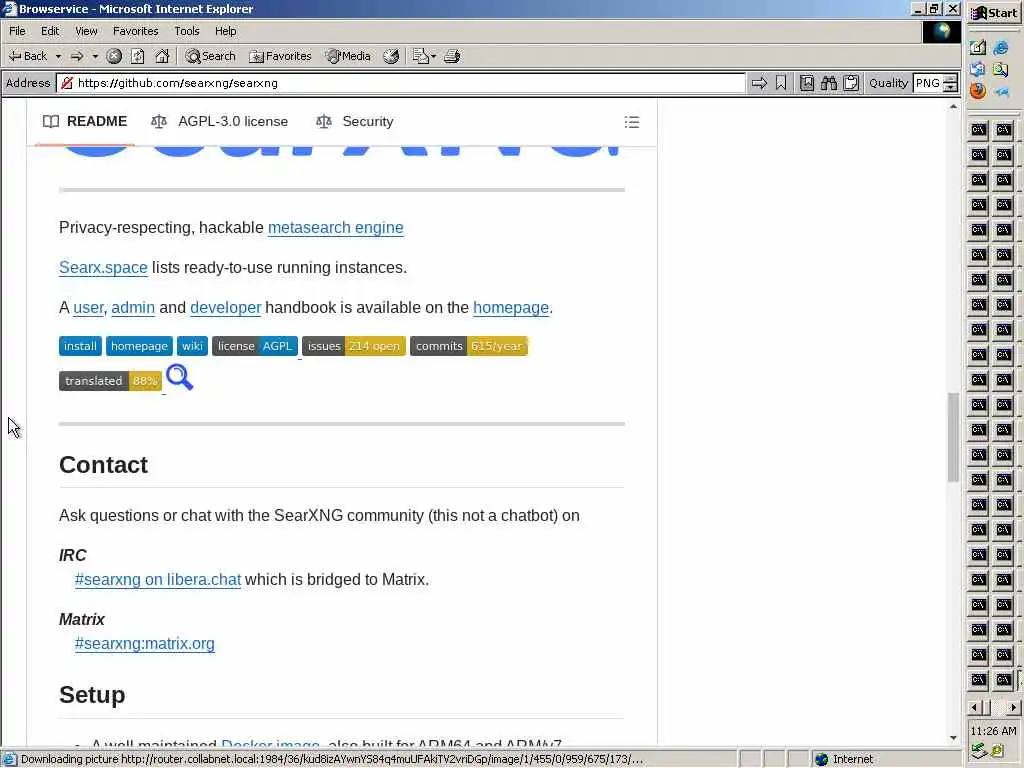Image resolution: width=1024 pixels, height=768 pixels.
Task: Click the folder search quick launch icon
Action: pos(1001,69)
